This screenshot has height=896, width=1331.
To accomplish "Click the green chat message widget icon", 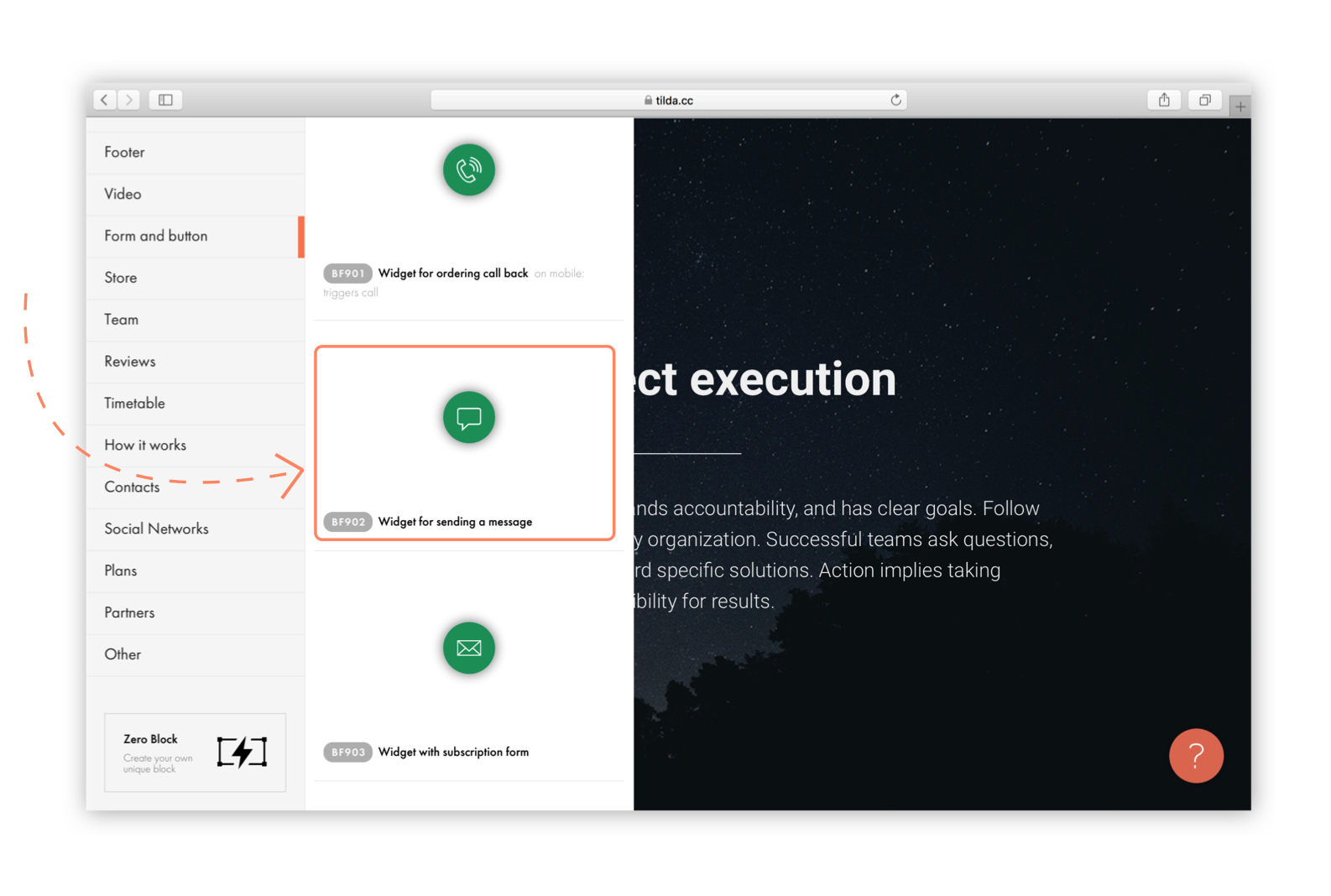I will coord(469,417).
